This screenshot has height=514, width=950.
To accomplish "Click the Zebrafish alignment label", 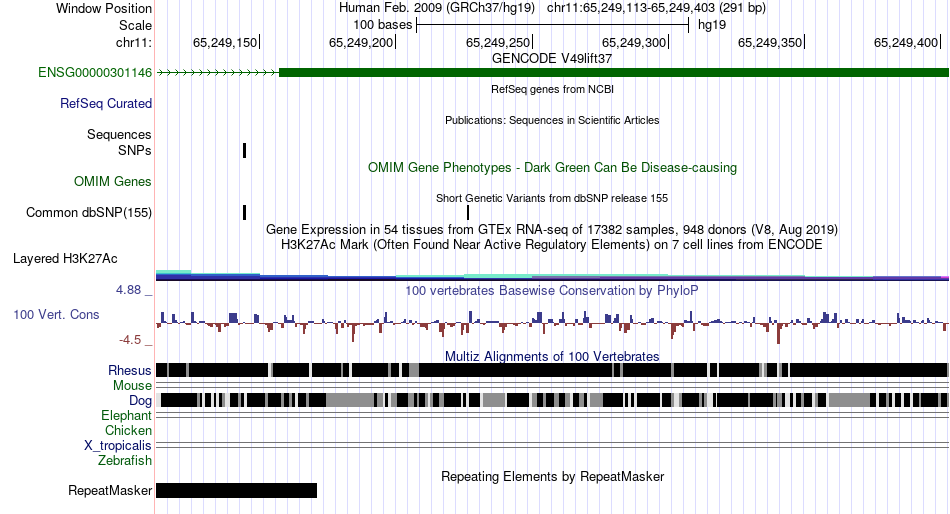I will point(125,461).
